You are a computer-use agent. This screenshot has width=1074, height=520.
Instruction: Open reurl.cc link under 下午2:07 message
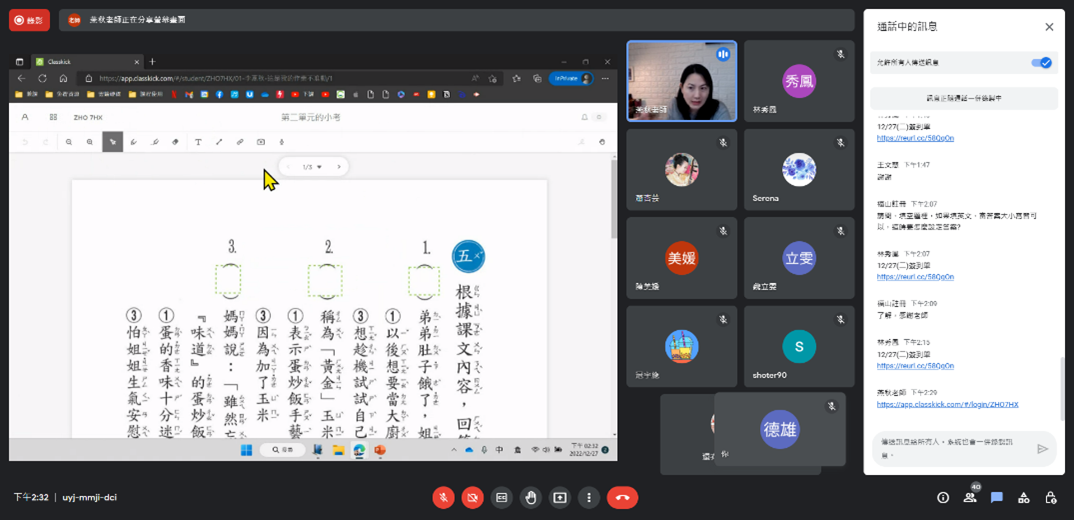coord(915,277)
